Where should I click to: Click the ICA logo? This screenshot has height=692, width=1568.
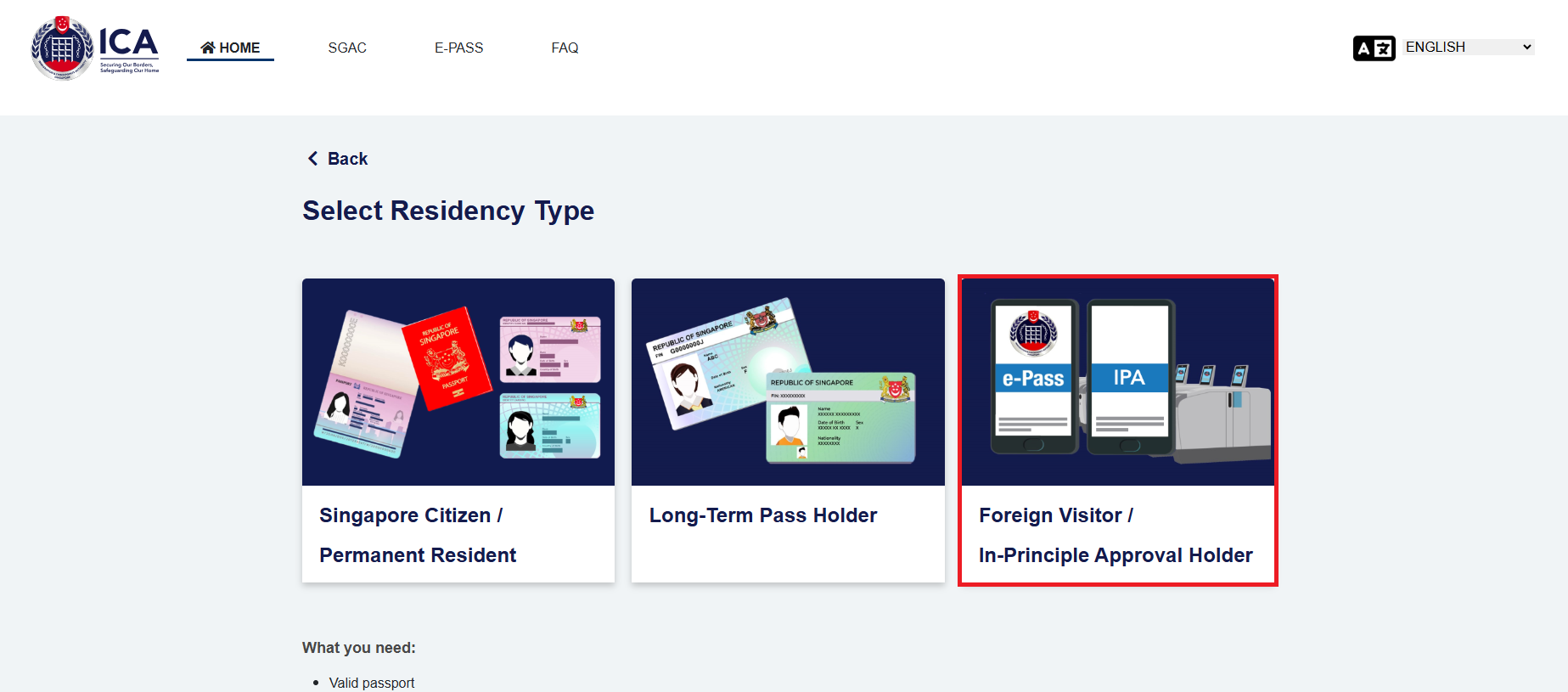[x=95, y=48]
